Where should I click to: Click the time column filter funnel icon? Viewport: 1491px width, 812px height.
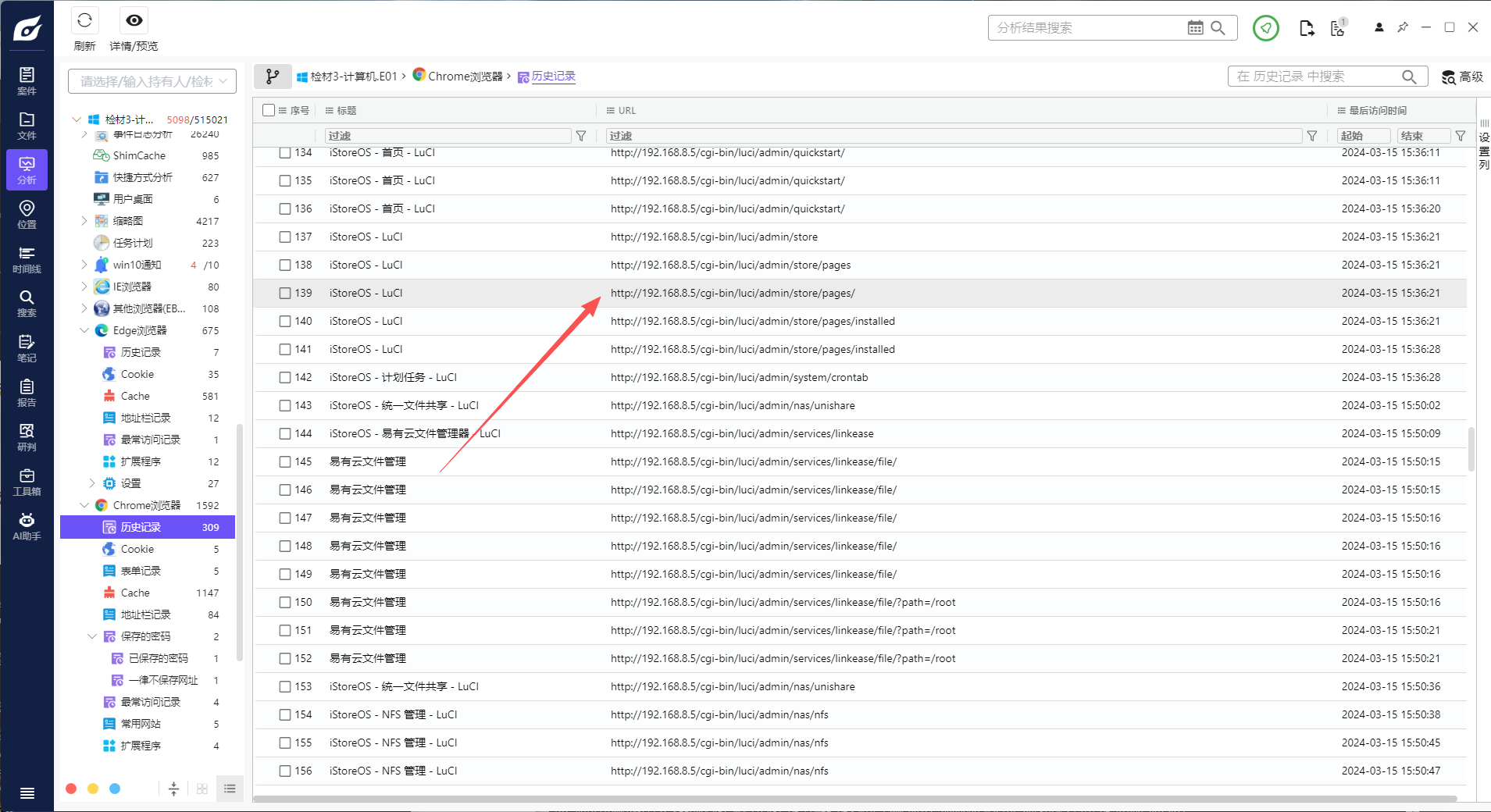click(1460, 136)
